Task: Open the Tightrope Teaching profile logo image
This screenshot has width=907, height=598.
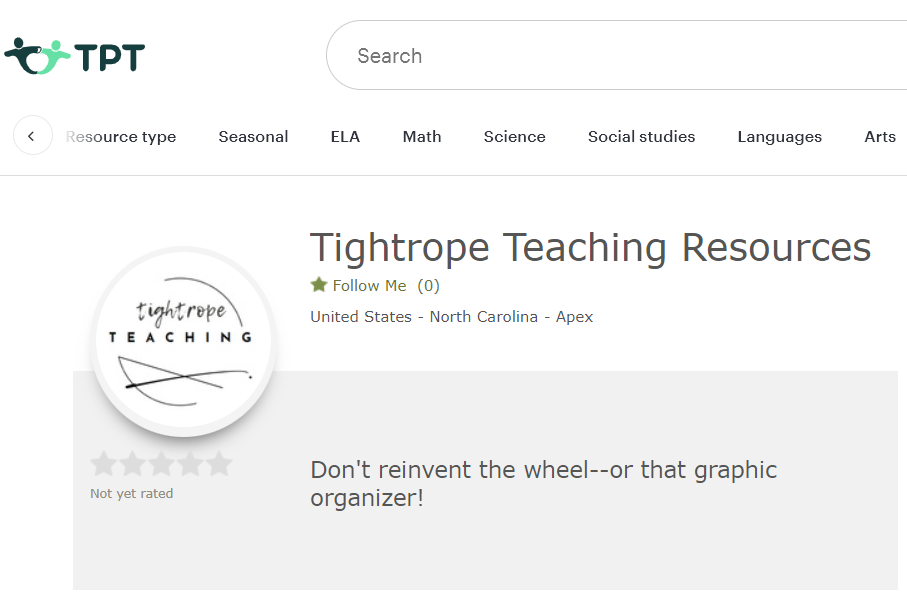Action: point(181,341)
